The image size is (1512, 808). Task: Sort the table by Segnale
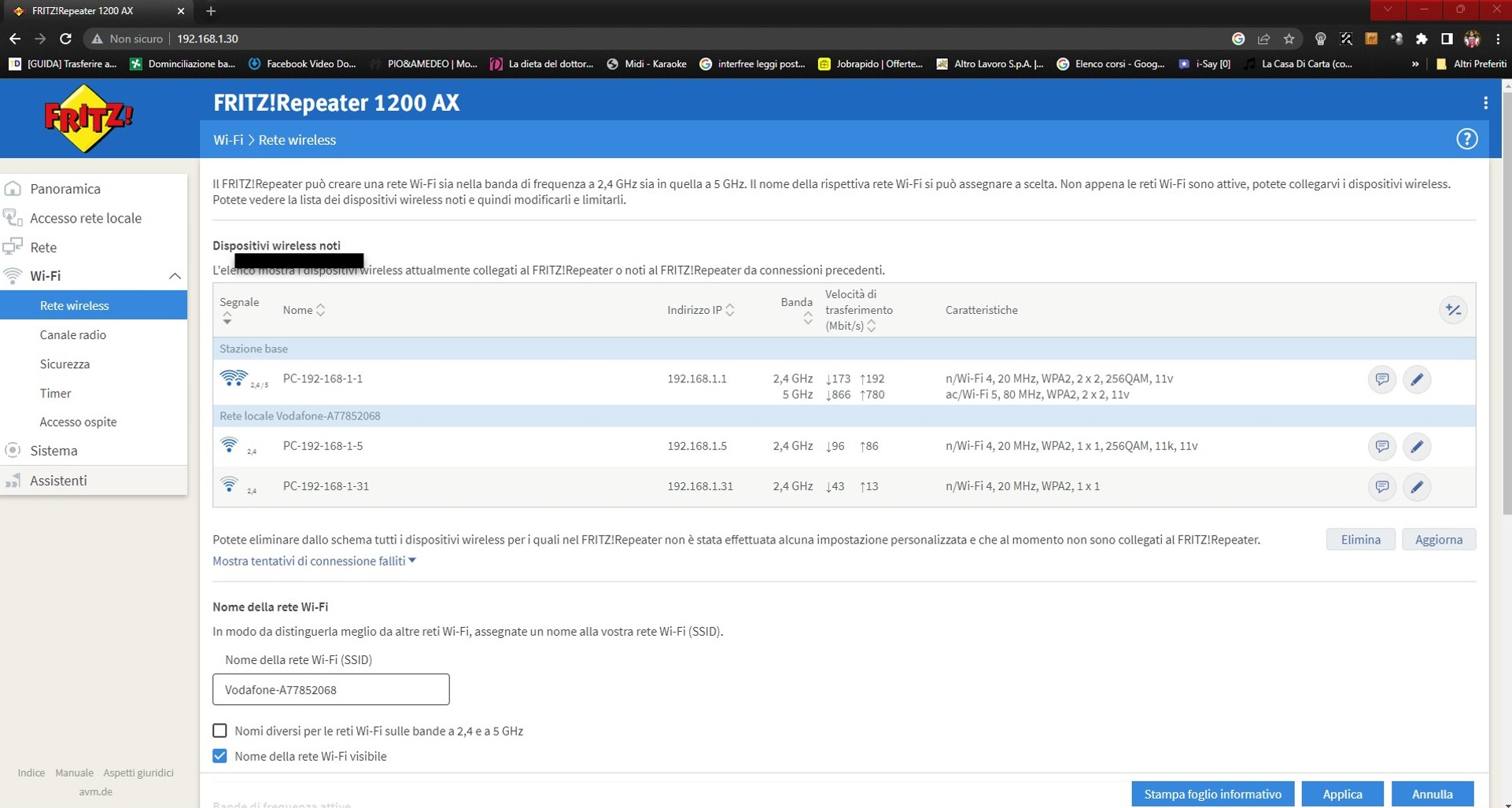[227, 319]
